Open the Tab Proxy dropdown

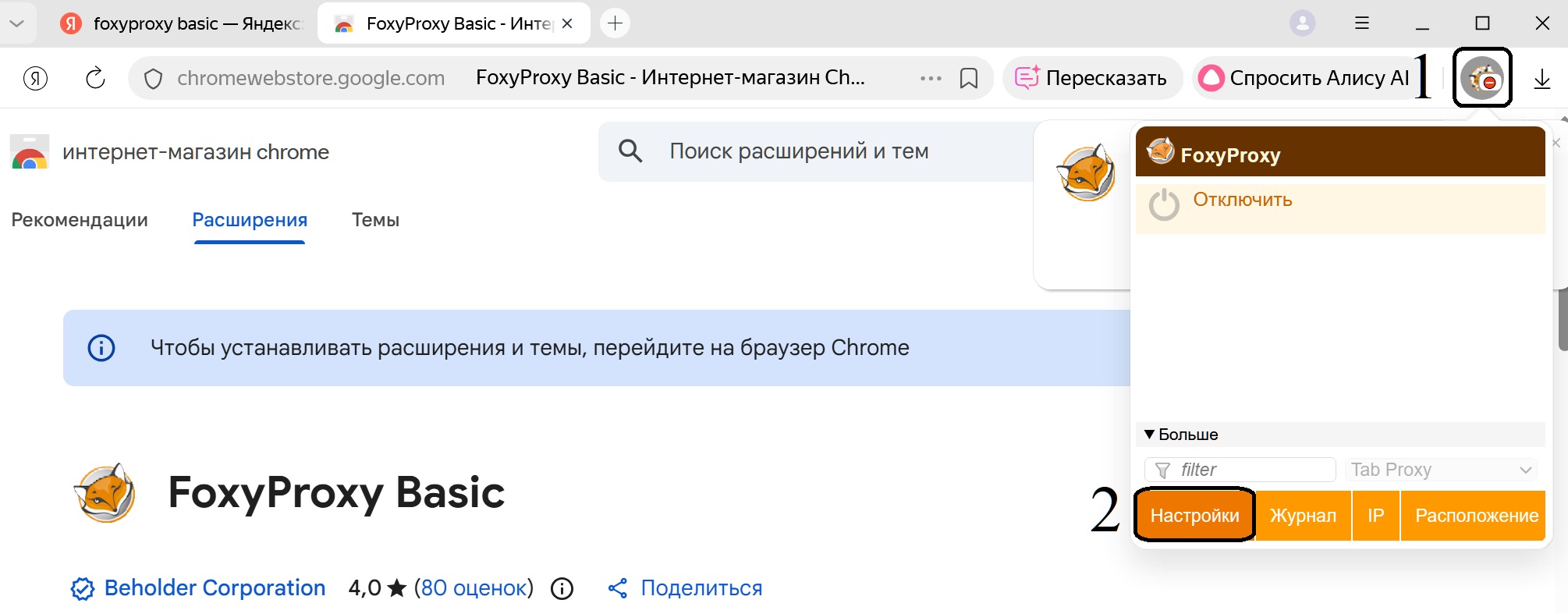tap(1441, 470)
